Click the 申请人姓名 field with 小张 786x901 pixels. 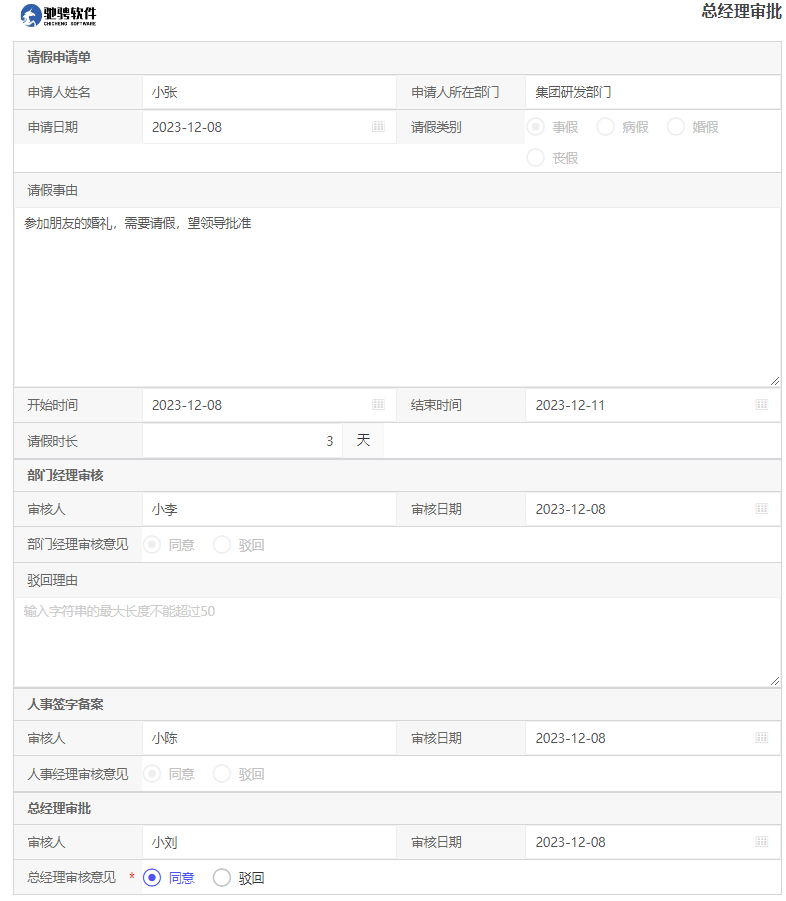269,92
